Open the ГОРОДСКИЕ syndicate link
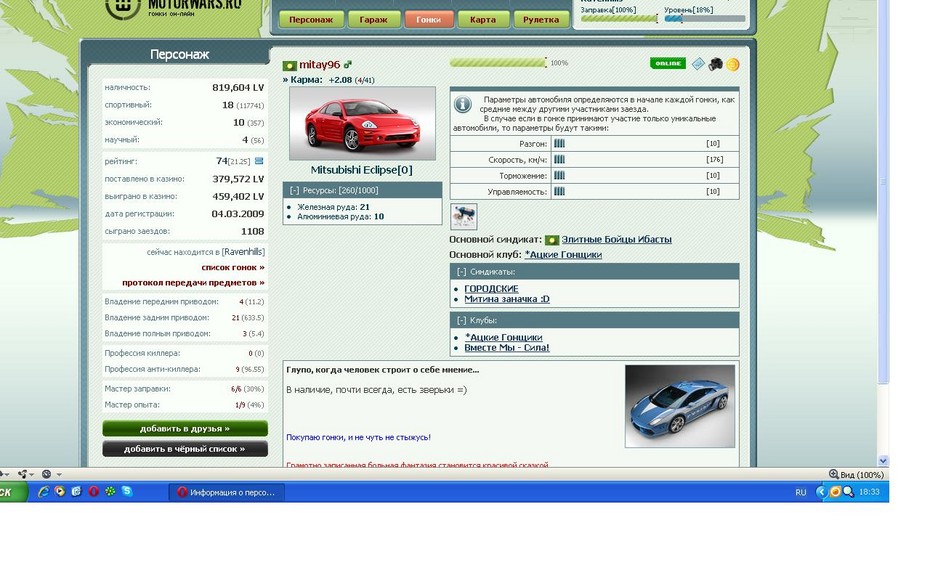Screen dimensions: 930x581 [491, 289]
